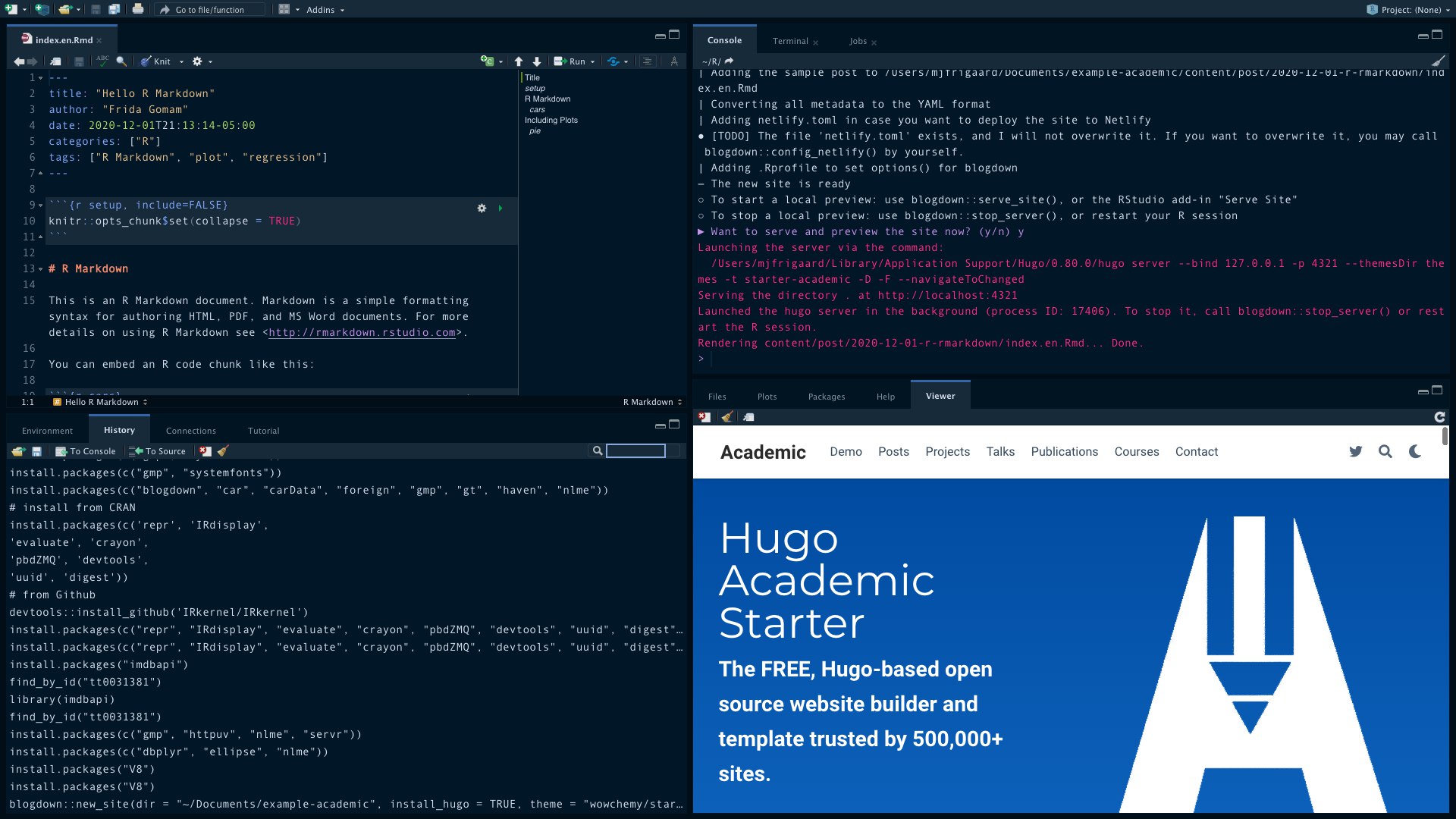Open the Help tab
The width and height of the screenshot is (1456, 819).
885,397
